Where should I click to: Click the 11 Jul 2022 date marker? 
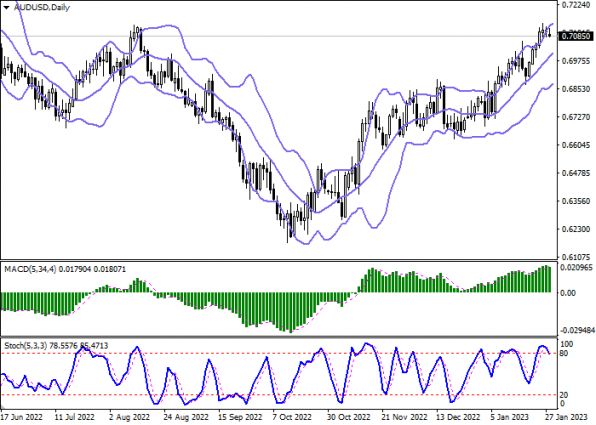coord(74,417)
